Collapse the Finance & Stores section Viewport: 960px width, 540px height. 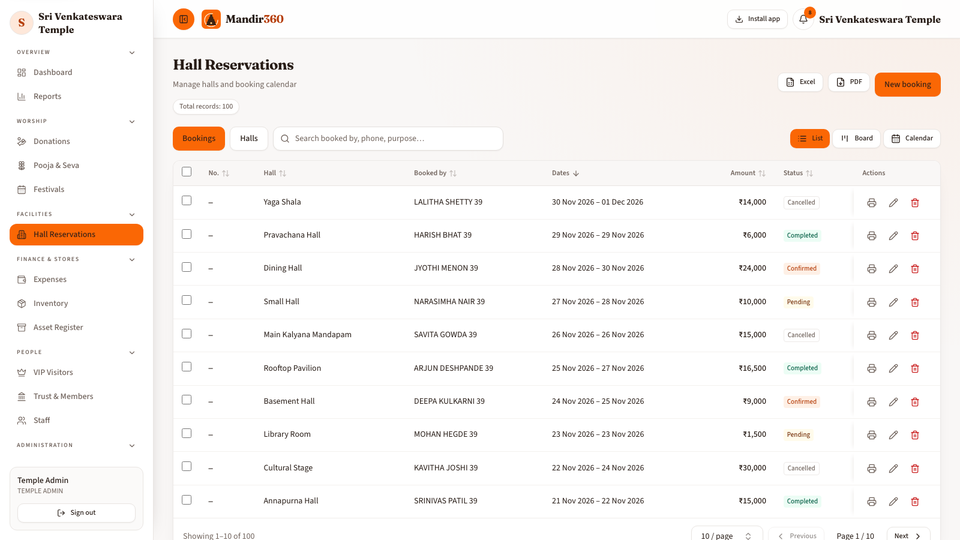click(132, 260)
